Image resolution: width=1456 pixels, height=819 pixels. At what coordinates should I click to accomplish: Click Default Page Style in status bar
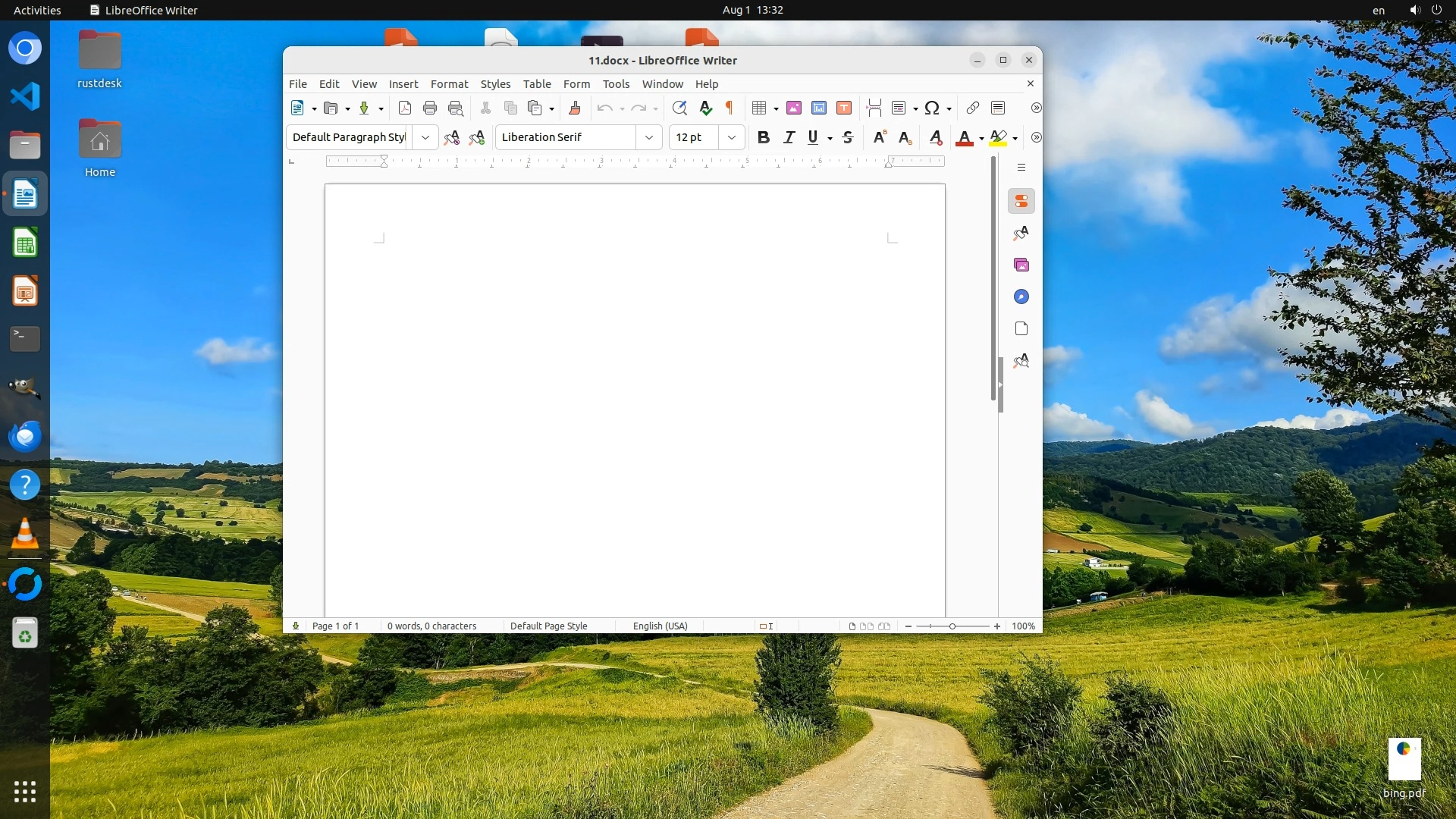548,626
